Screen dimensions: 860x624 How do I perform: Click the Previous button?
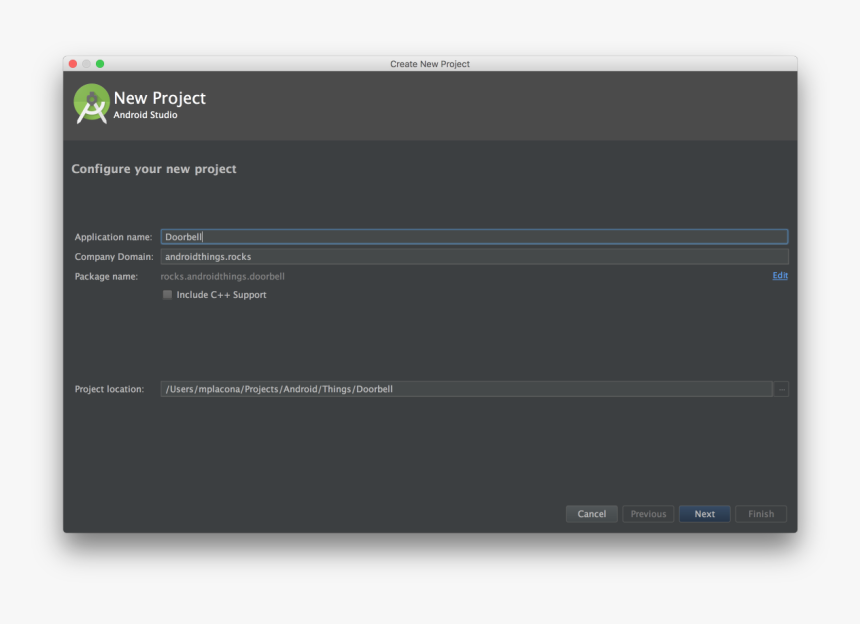[x=648, y=513]
